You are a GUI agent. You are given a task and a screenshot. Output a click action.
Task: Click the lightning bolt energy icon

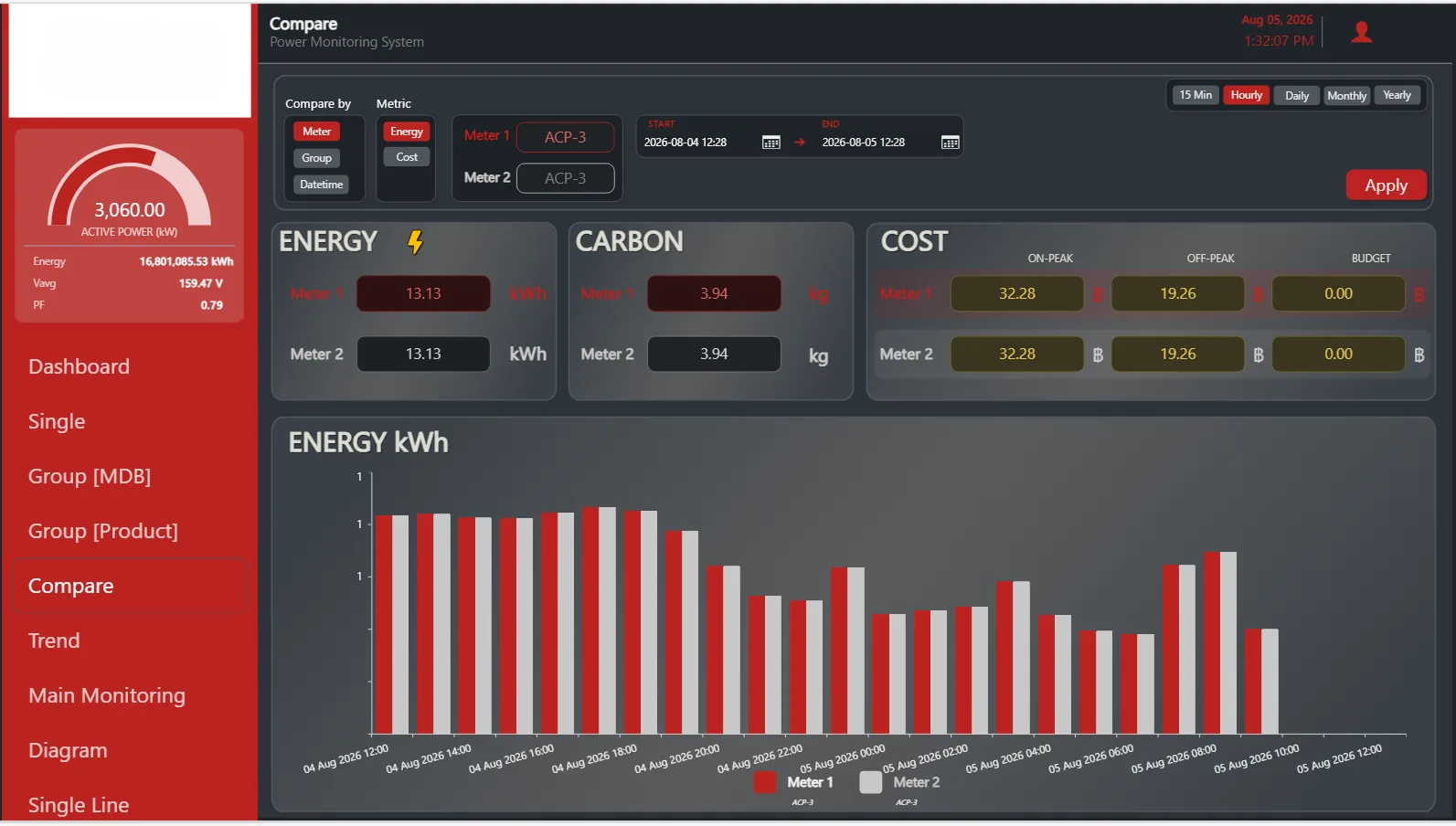415,242
